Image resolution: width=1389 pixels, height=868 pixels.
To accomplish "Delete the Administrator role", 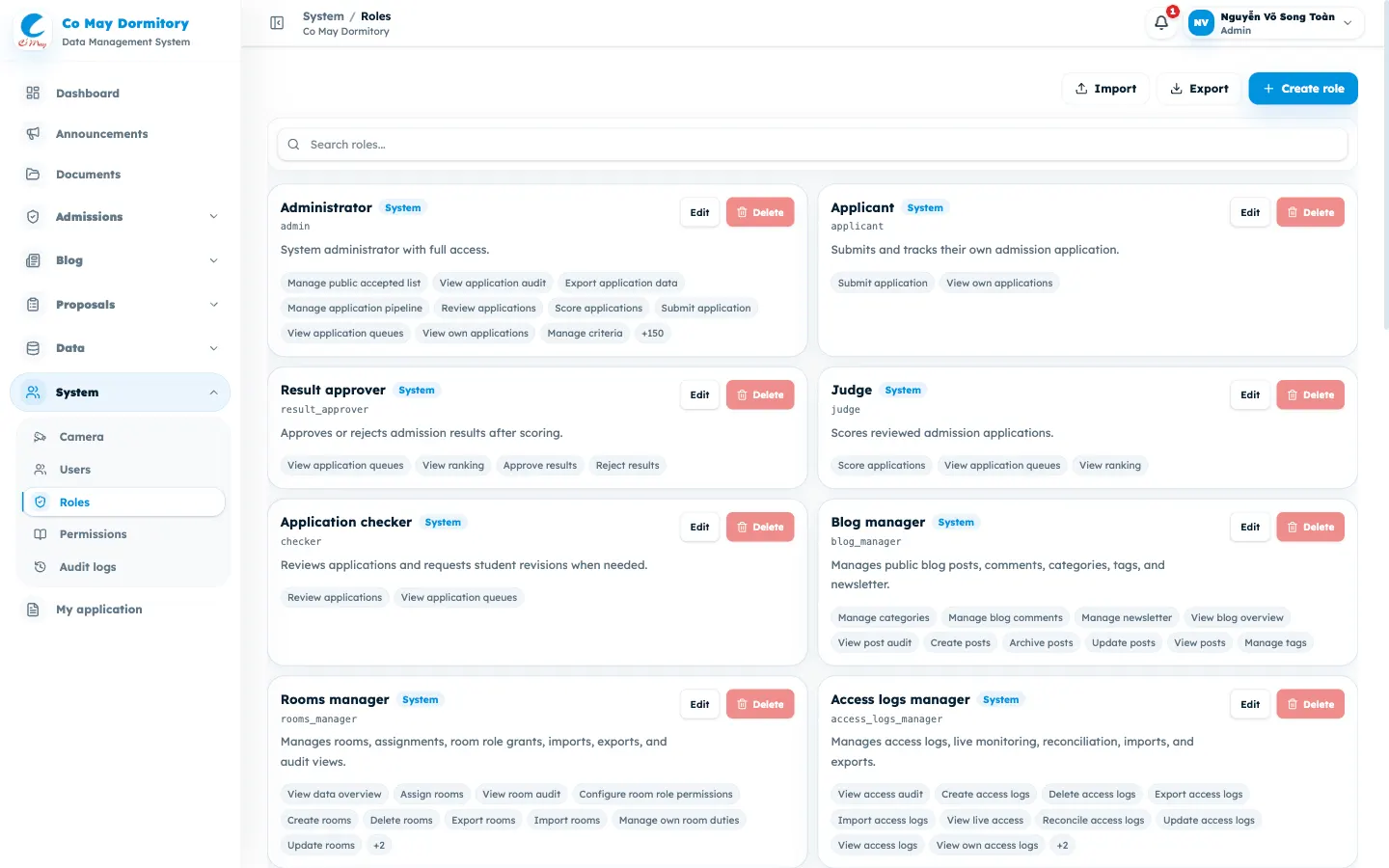I will pyautogui.click(x=760, y=212).
